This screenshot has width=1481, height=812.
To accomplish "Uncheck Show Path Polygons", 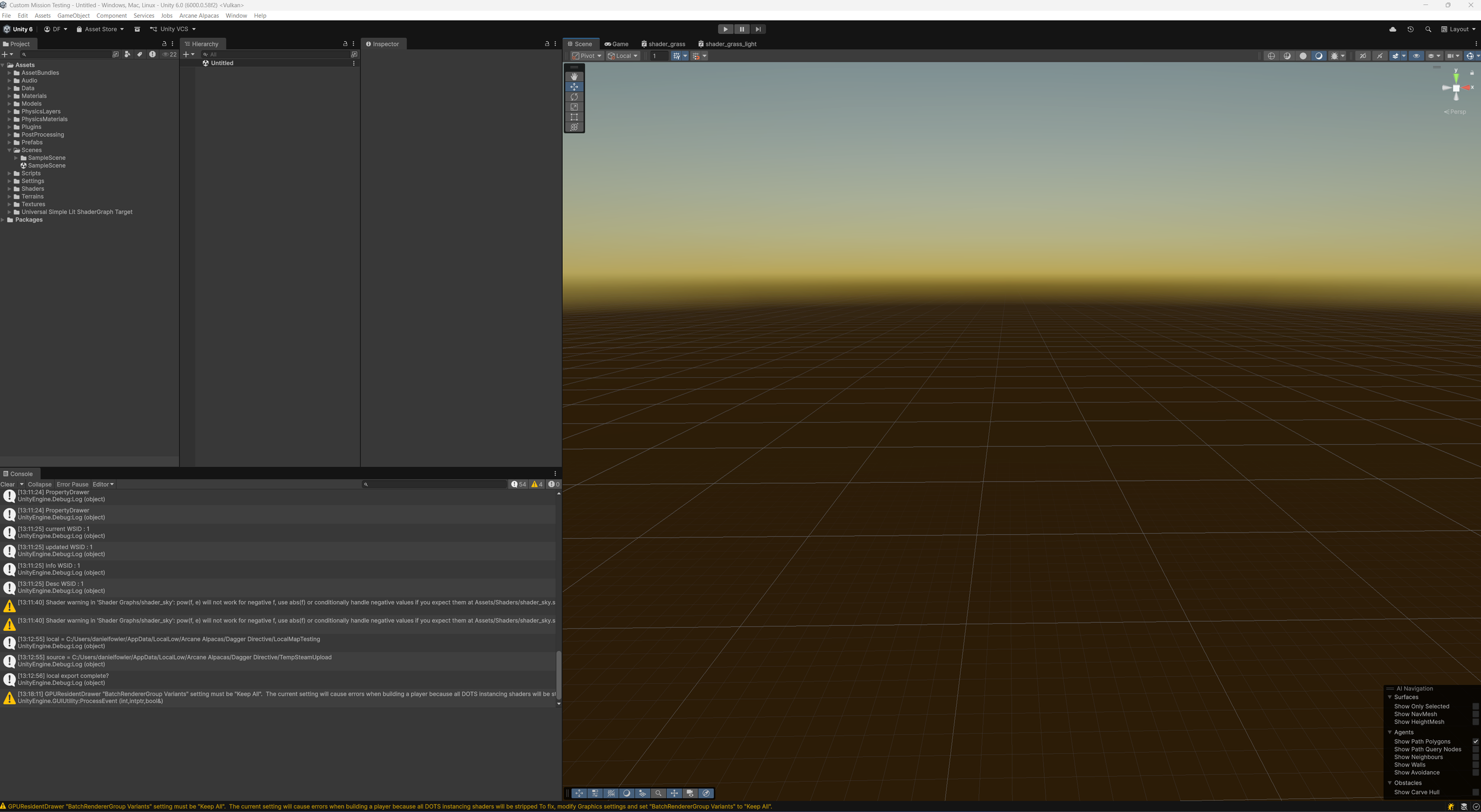I will 1475,742.
